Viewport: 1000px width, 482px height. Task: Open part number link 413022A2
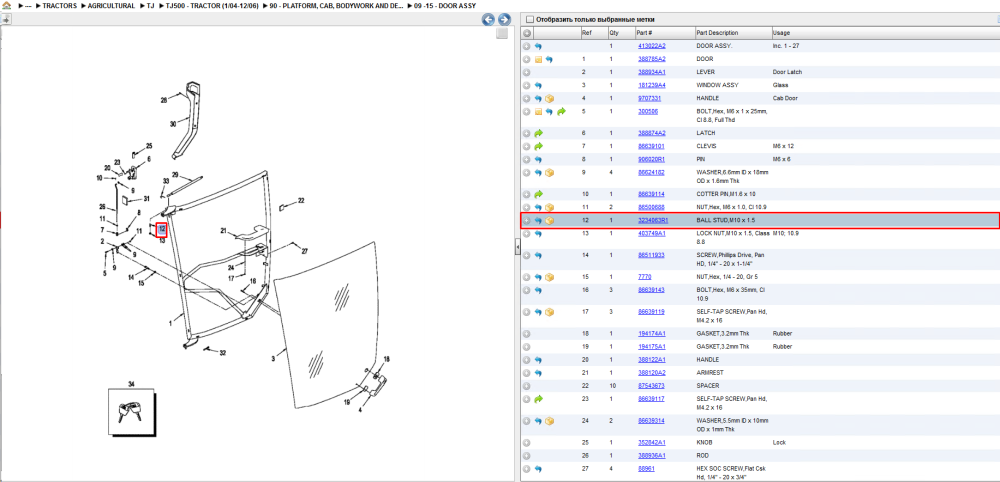pos(652,47)
